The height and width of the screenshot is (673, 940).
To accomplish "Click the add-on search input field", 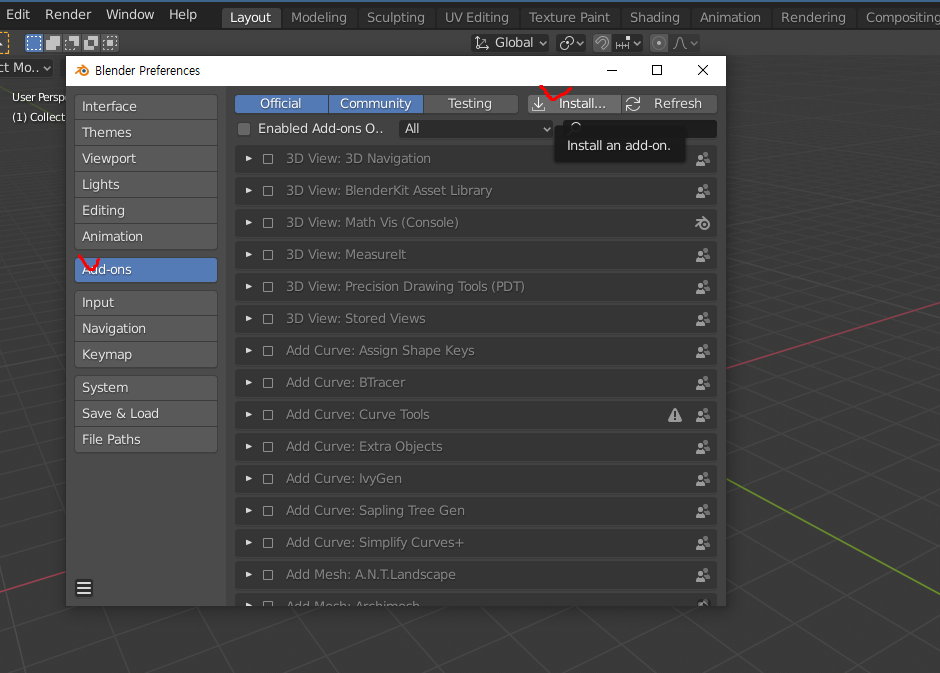I will point(639,129).
